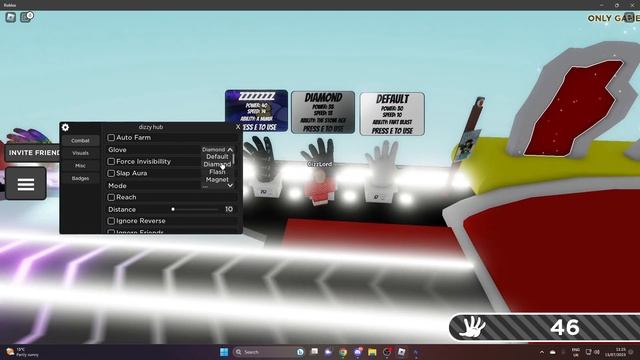Click the Glove list scrollbar
The image size is (640, 360).
[x=234, y=158]
